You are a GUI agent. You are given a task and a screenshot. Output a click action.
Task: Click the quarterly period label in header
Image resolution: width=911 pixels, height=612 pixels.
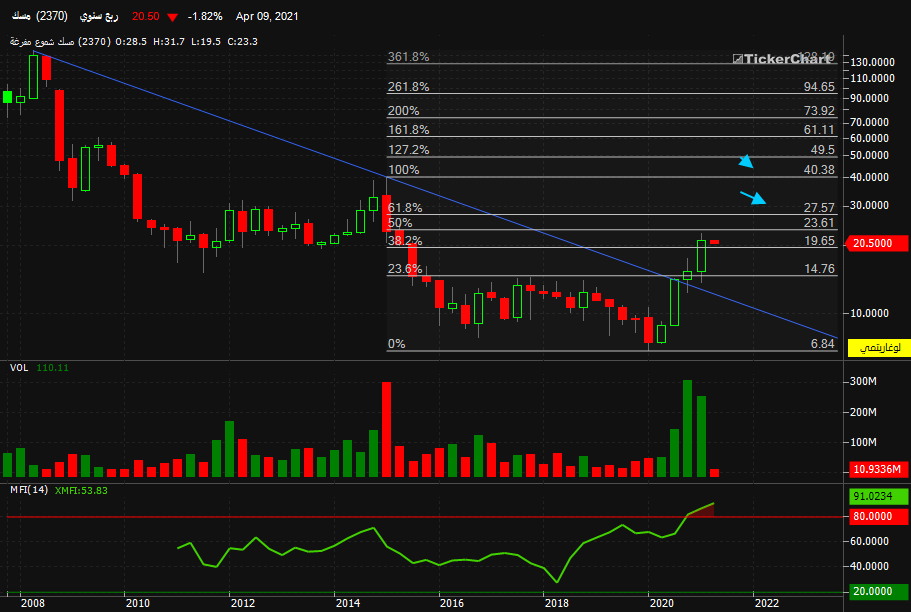(99, 16)
